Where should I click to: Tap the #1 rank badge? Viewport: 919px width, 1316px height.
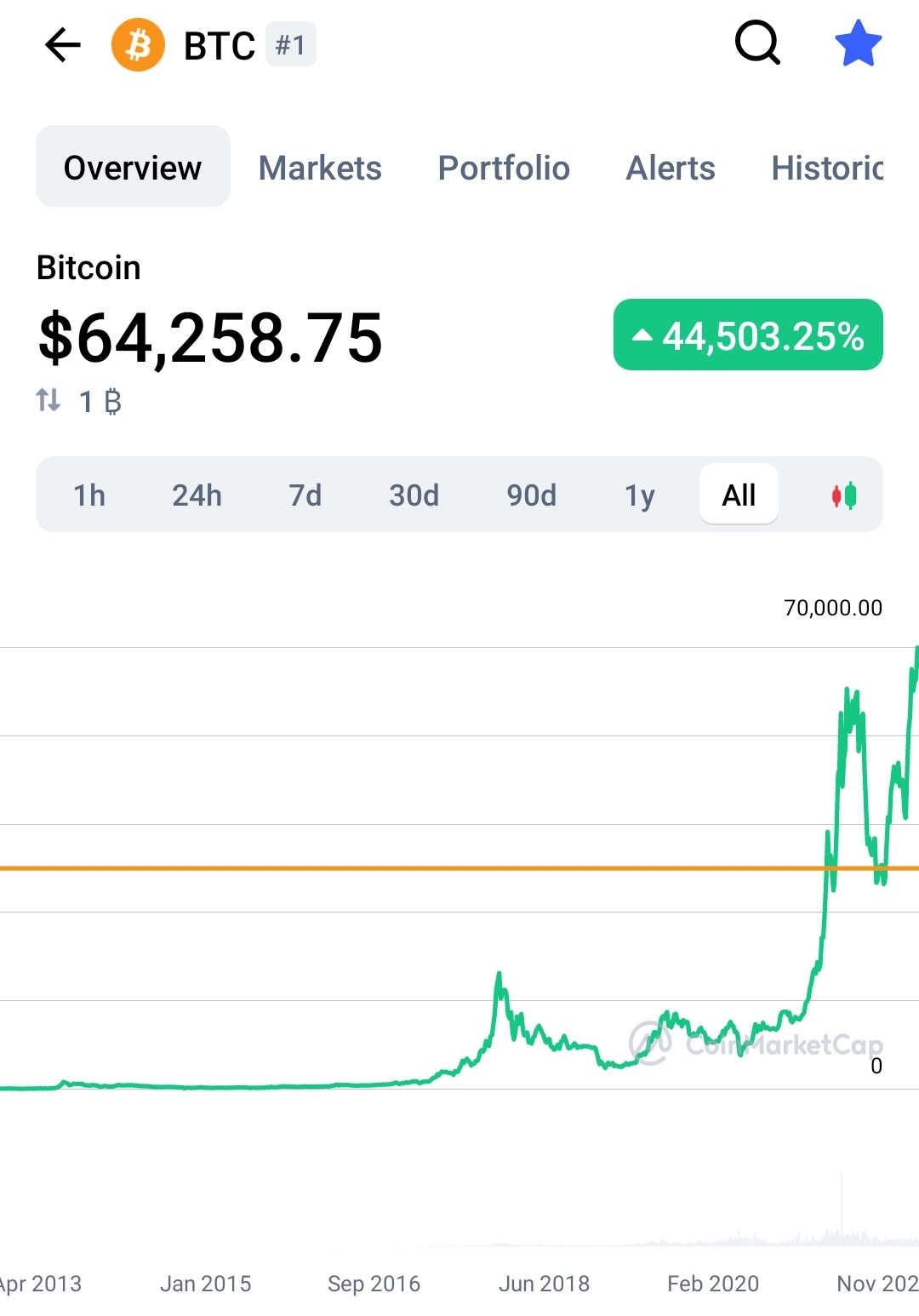coord(291,45)
